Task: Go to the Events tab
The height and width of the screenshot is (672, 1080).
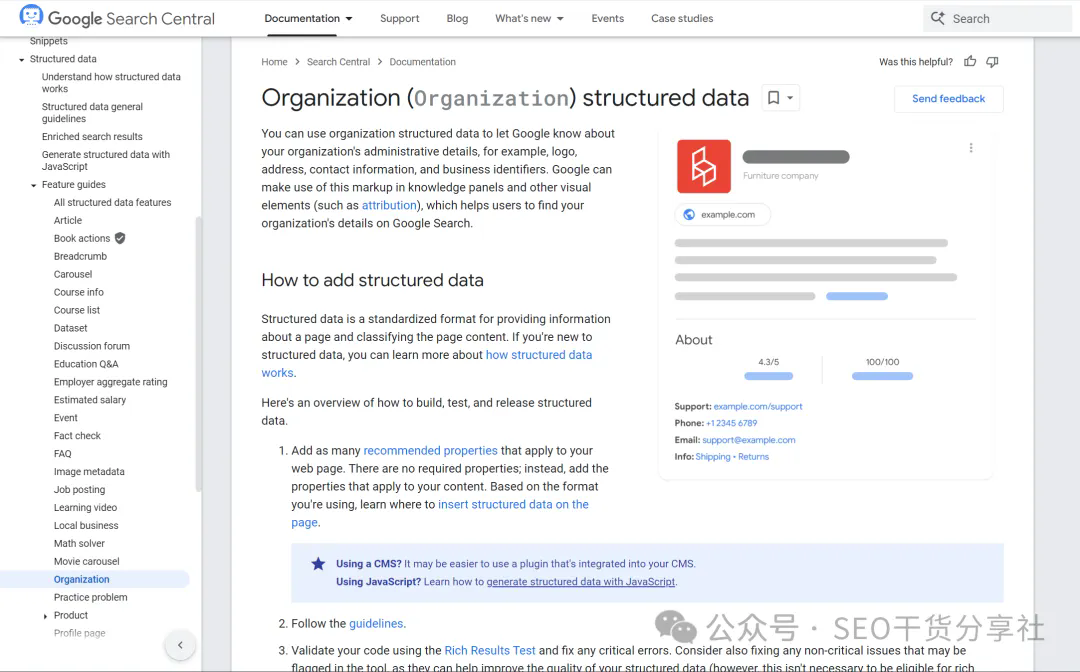Action: [608, 19]
